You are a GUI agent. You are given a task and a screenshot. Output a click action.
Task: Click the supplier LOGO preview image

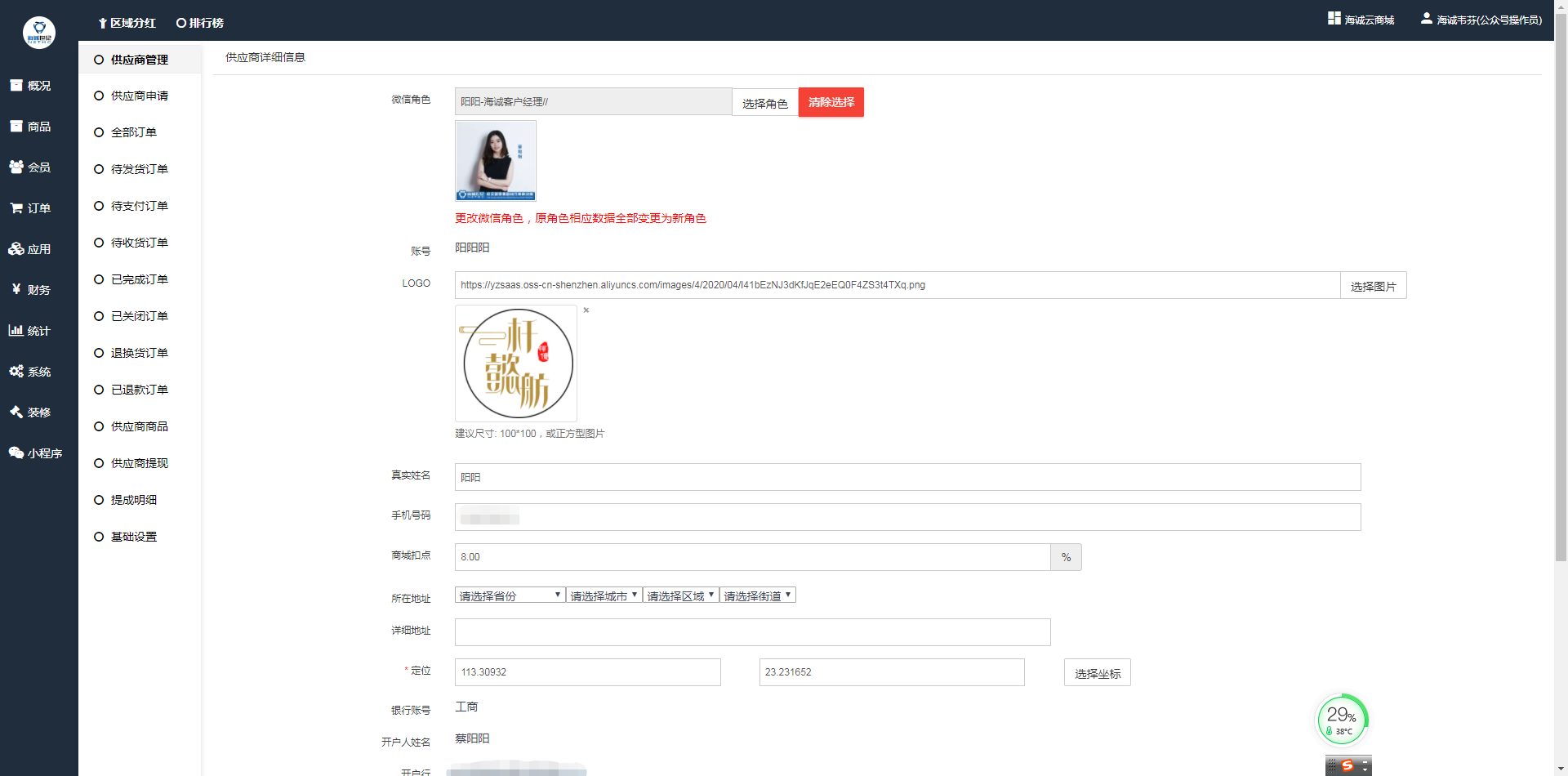click(x=516, y=363)
